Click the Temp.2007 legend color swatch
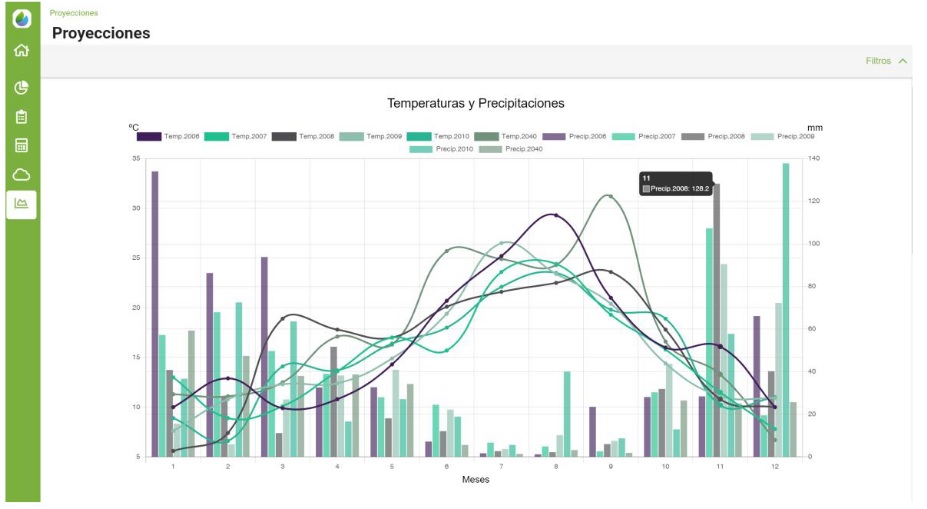The image size is (927, 509). (x=217, y=136)
